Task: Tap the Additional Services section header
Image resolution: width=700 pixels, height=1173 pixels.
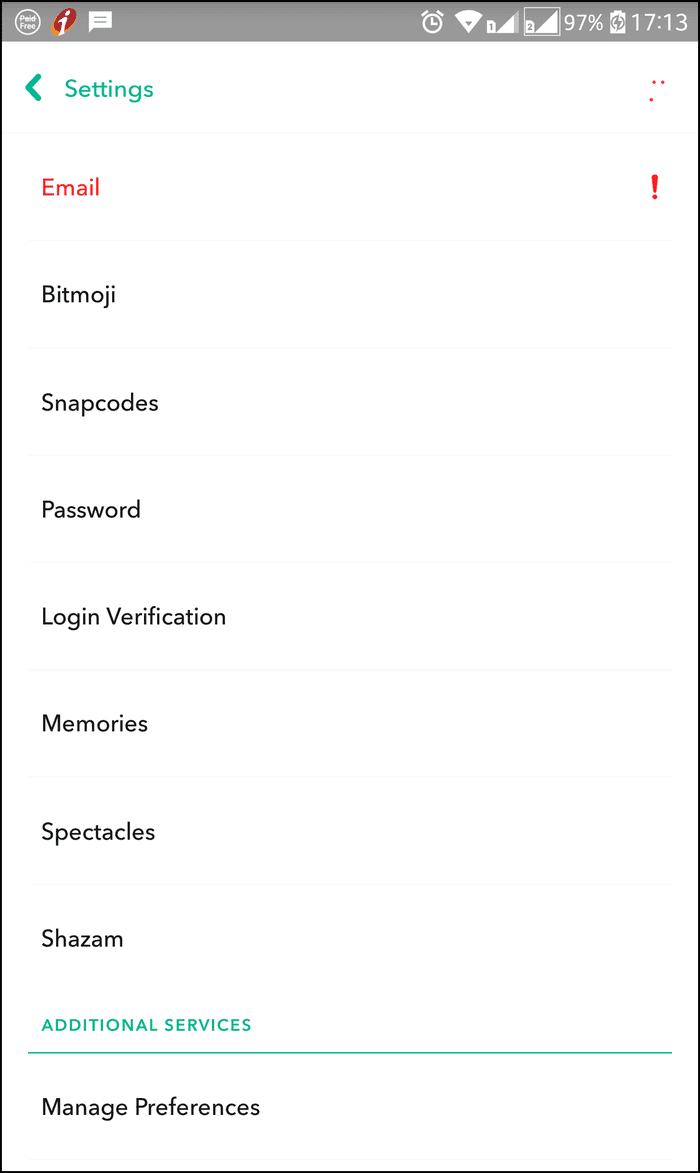Action: point(147,1025)
